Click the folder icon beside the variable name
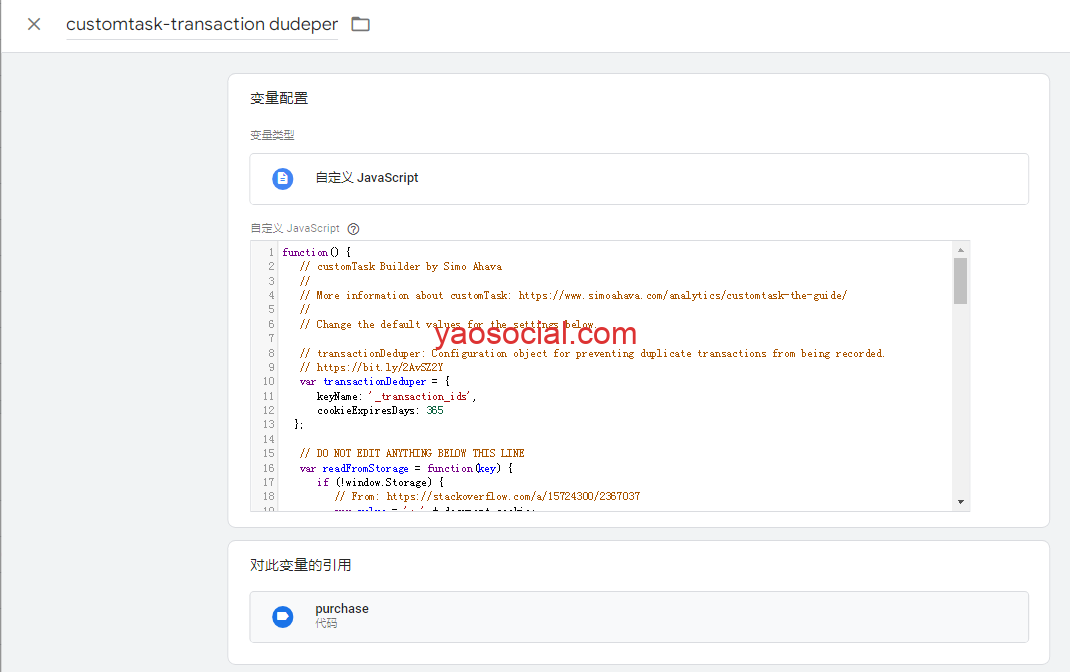The height and width of the screenshot is (672, 1070). [x=361, y=24]
